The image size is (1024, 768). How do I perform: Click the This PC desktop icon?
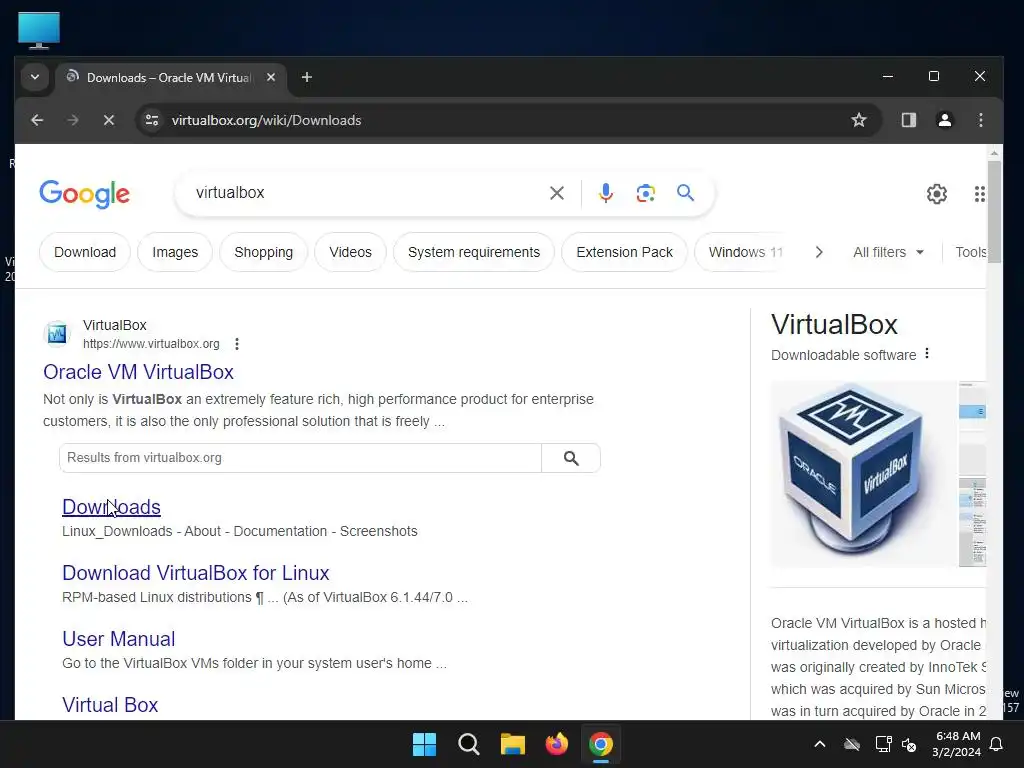tap(39, 30)
